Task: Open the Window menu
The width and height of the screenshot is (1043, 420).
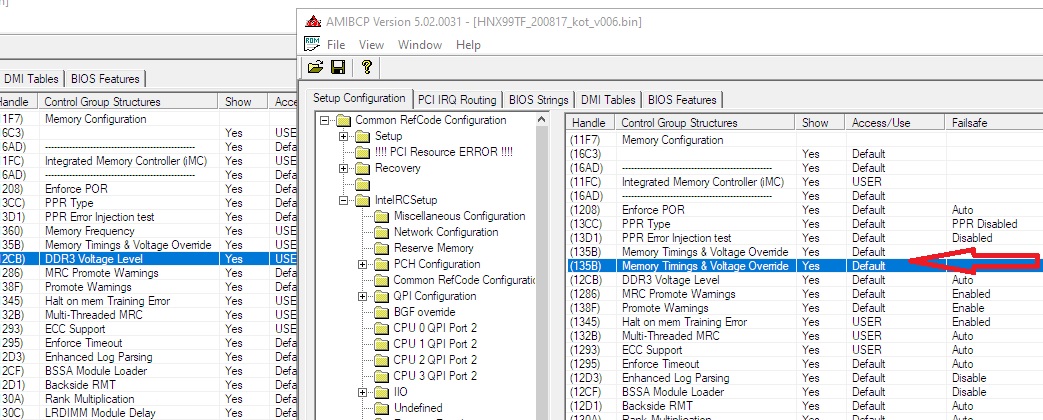Action: coord(420,45)
